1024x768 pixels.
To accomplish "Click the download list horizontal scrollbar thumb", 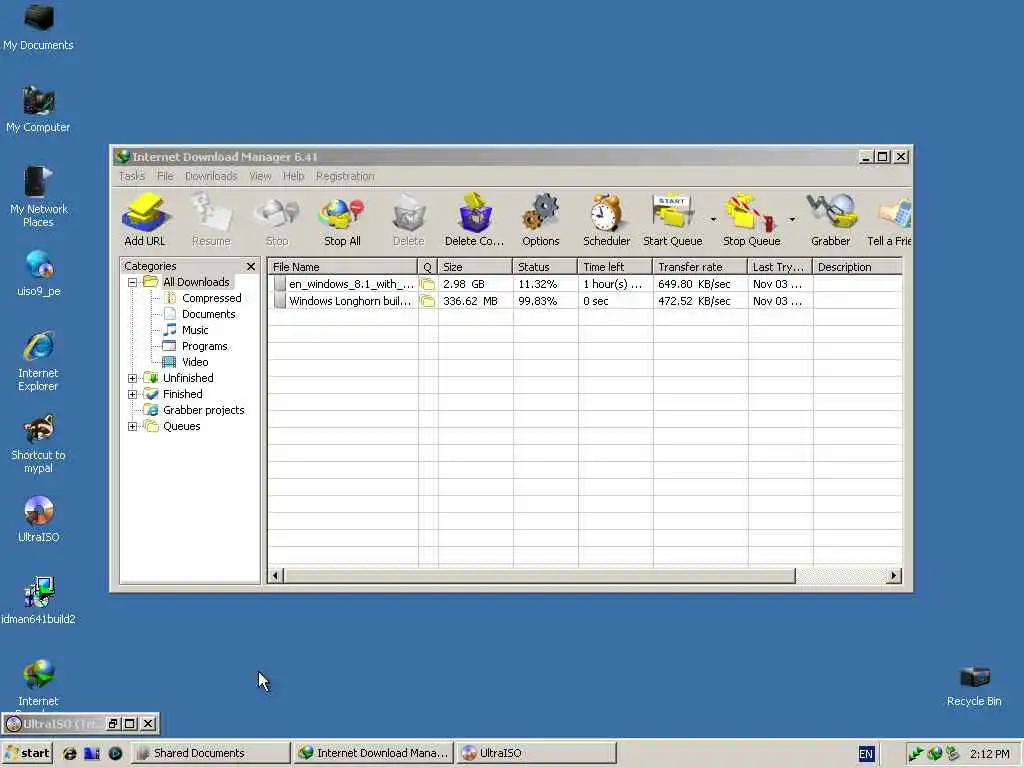I will (539, 575).
